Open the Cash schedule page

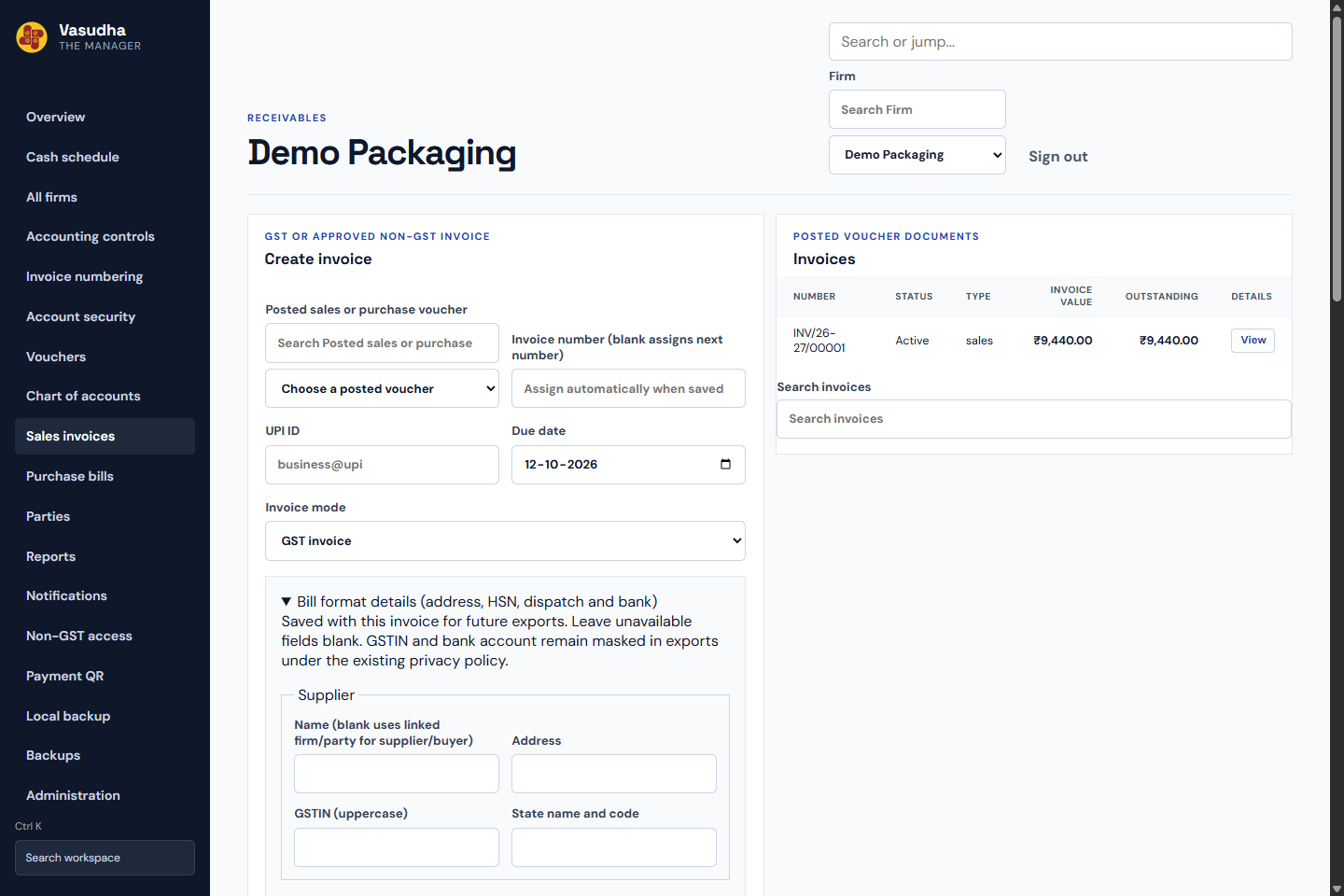pyautogui.click(x=105, y=157)
